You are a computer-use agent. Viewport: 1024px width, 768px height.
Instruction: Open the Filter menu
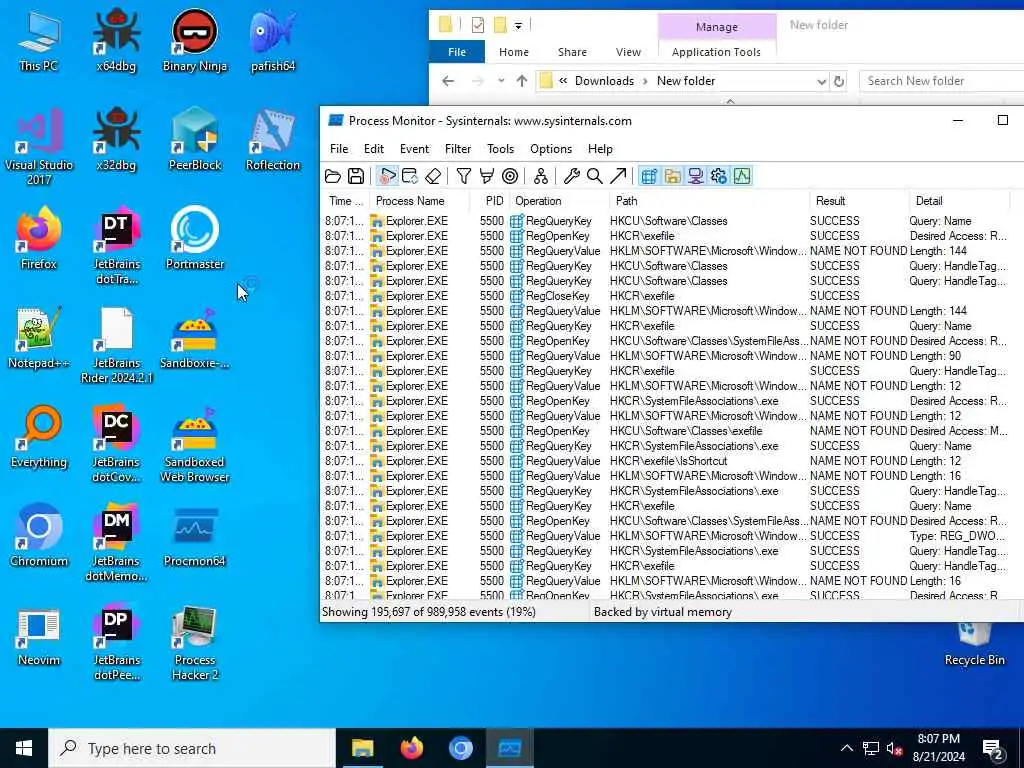[458, 149]
